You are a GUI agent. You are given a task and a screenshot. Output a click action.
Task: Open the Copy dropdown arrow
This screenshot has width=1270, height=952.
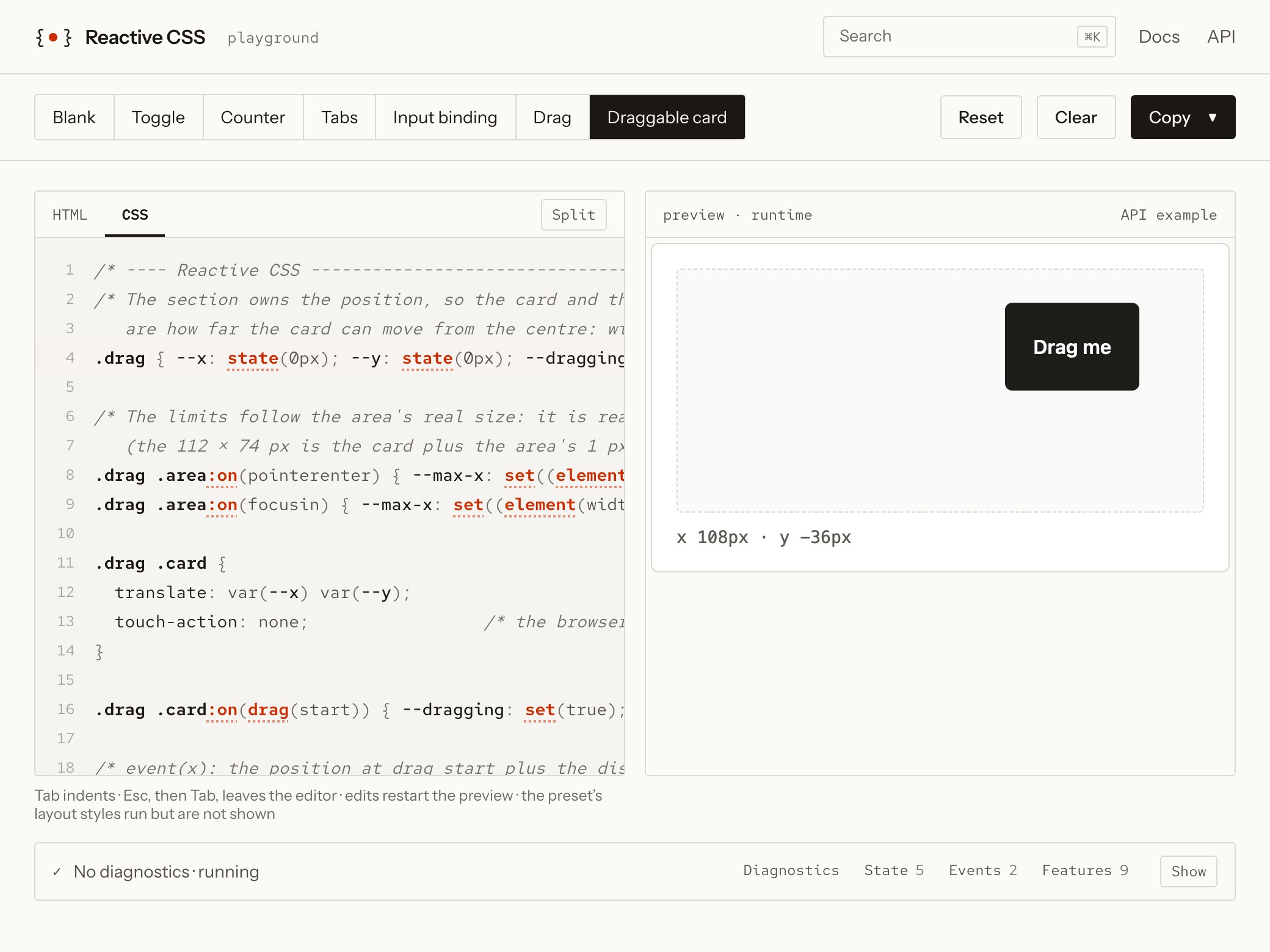pos(1213,117)
